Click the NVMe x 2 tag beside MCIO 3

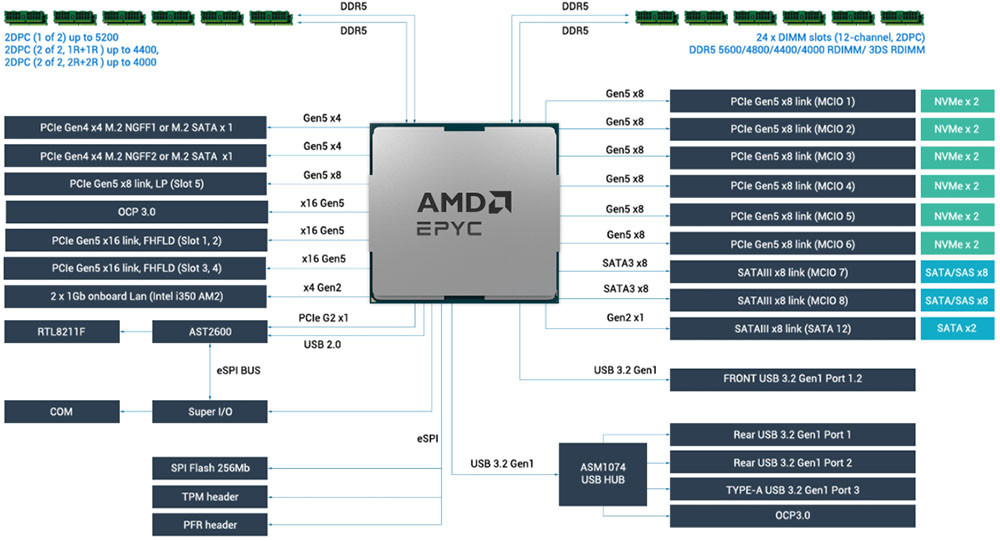(957, 157)
